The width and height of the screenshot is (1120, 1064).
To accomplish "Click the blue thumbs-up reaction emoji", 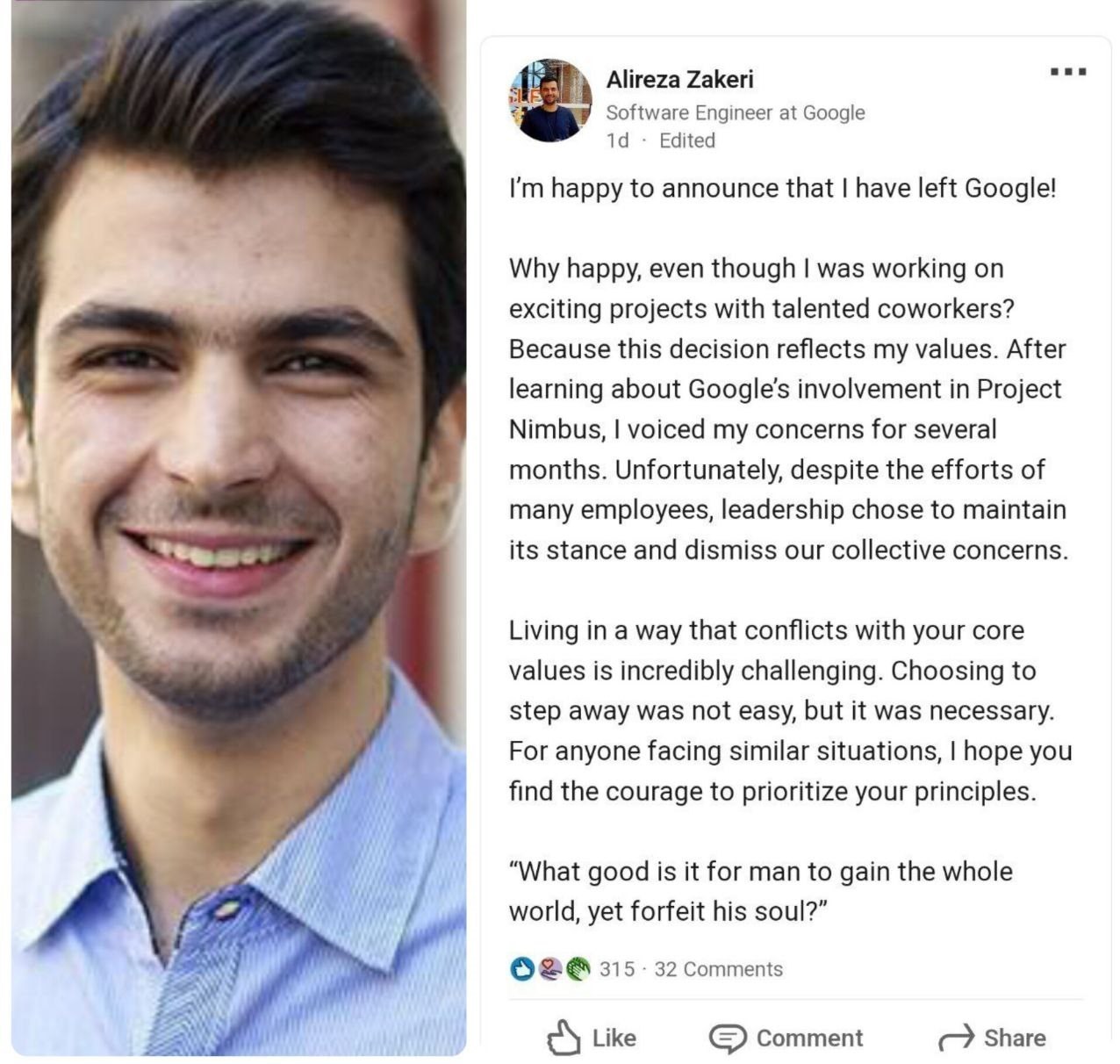I will tap(522, 969).
